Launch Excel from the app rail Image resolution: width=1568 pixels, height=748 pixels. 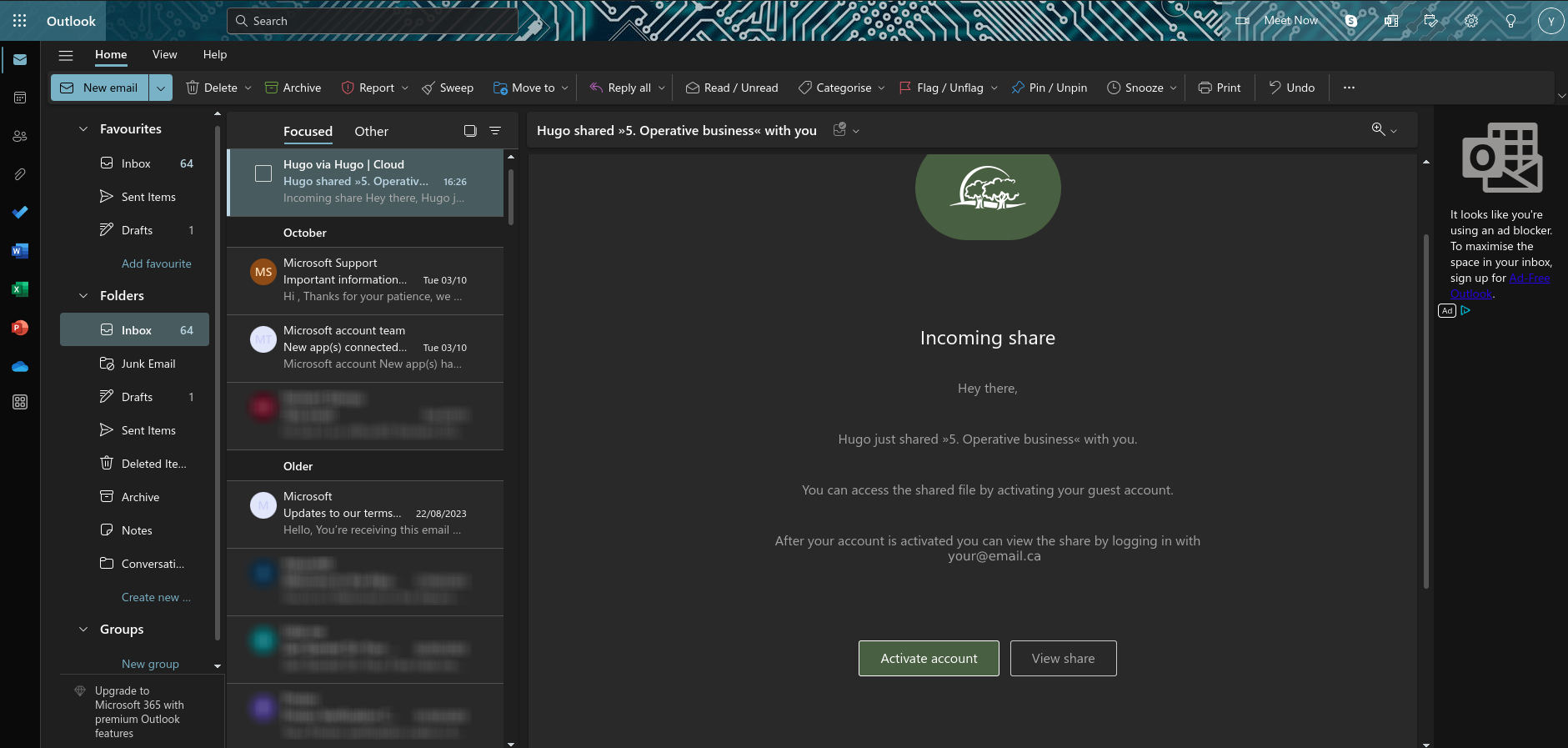[x=20, y=289]
